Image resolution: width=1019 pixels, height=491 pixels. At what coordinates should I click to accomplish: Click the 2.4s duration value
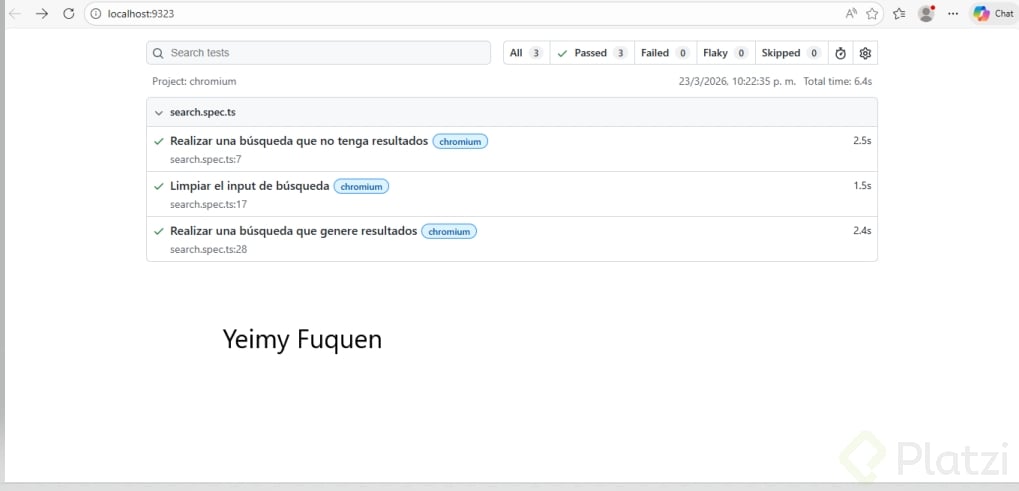[862, 231]
